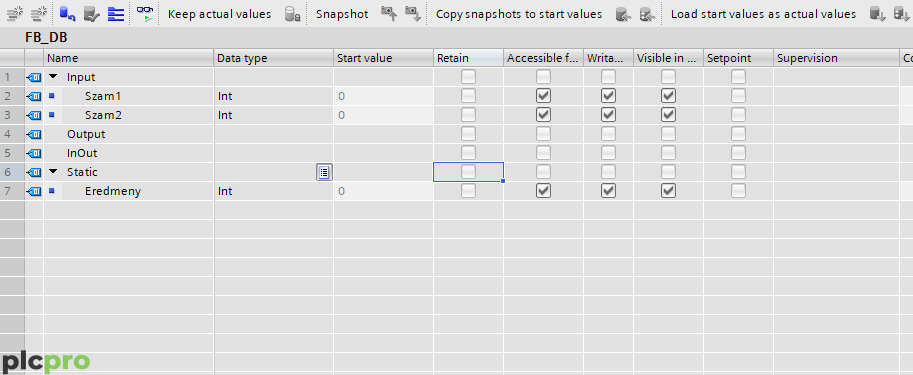Collapse the Static section
913x375 pixels.
pos(53,172)
